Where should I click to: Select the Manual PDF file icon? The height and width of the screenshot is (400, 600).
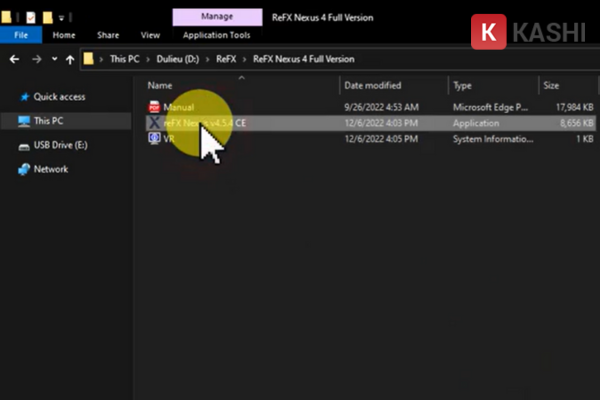(x=154, y=107)
